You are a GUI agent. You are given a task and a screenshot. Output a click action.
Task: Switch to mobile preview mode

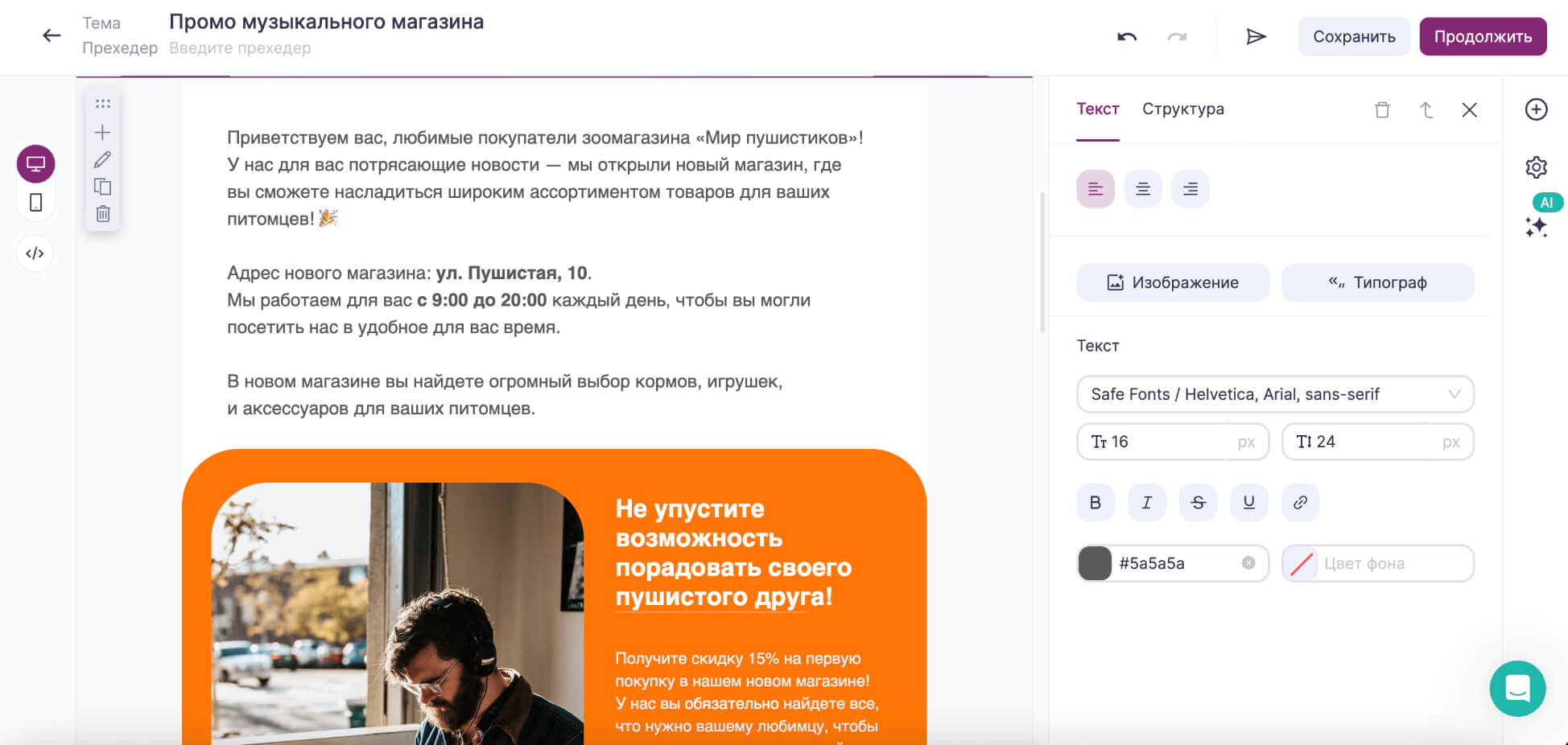[36, 202]
